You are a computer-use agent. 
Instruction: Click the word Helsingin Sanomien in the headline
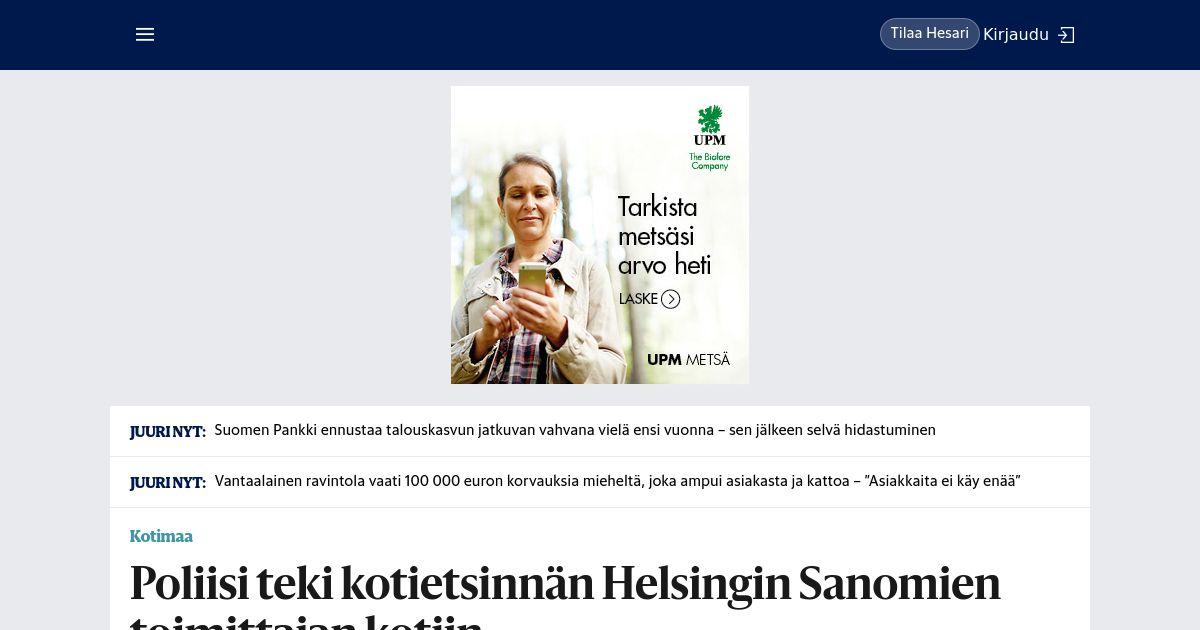pyautogui.click(x=800, y=584)
